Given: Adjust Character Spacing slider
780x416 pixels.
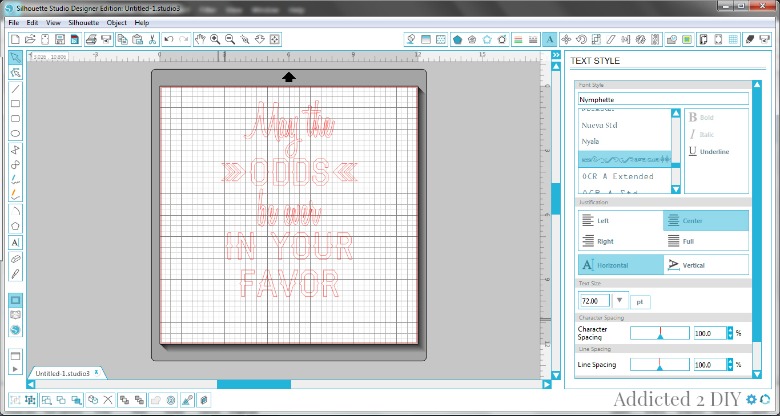Looking at the screenshot, I should (x=660, y=333).
